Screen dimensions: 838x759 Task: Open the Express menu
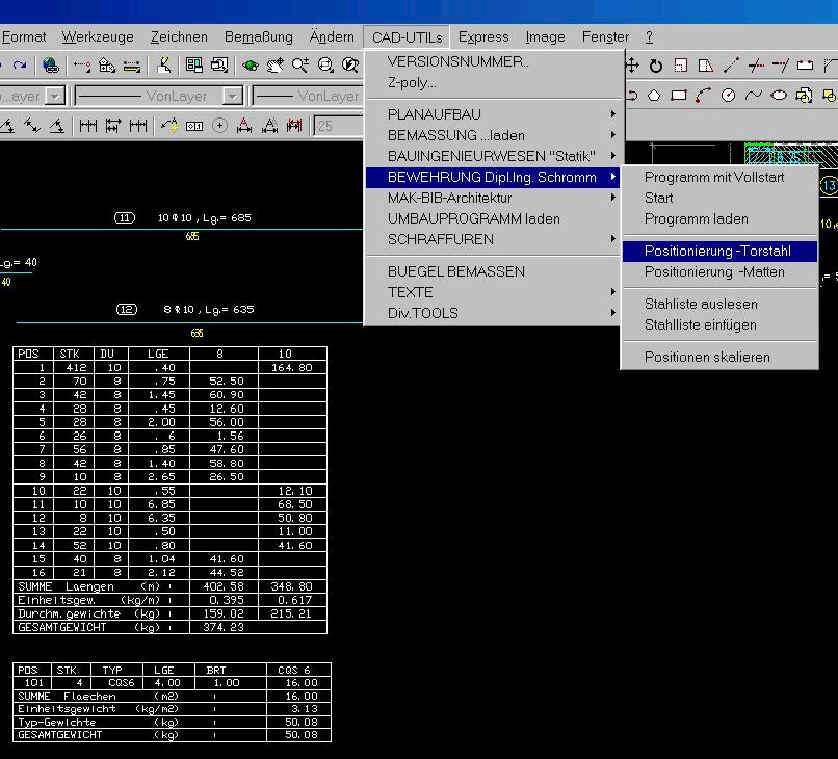click(x=483, y=37)
